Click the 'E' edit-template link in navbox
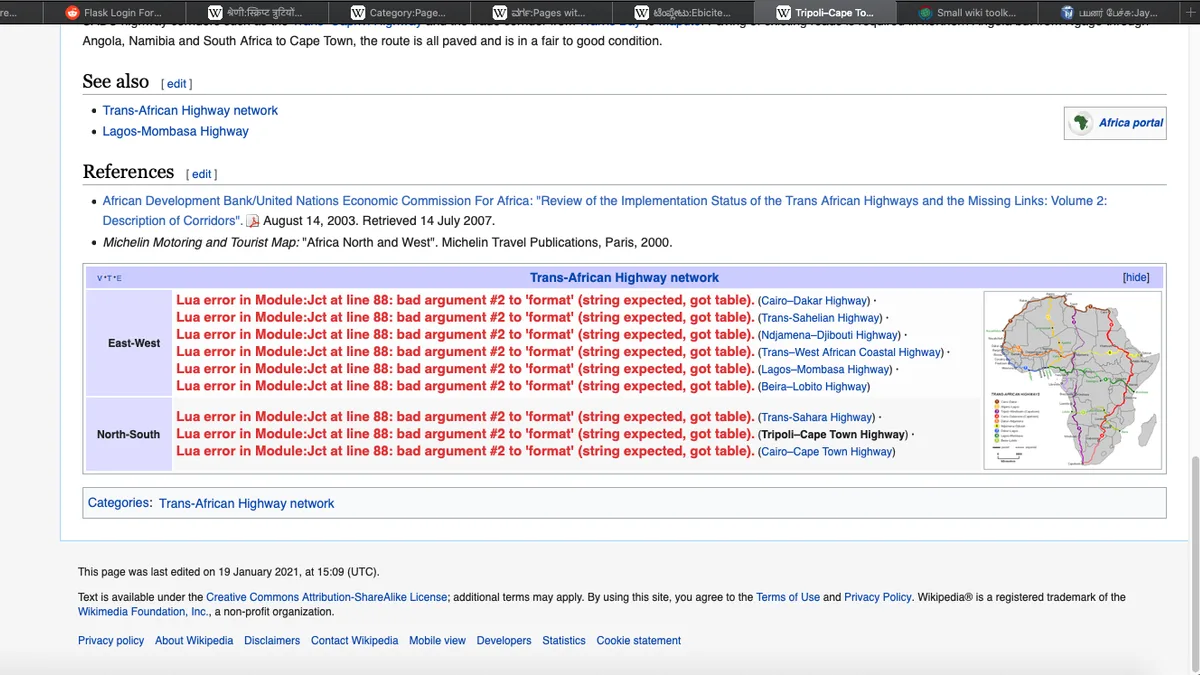The height and width of the screenshot is (675, 1200). (x=118, y=278)
